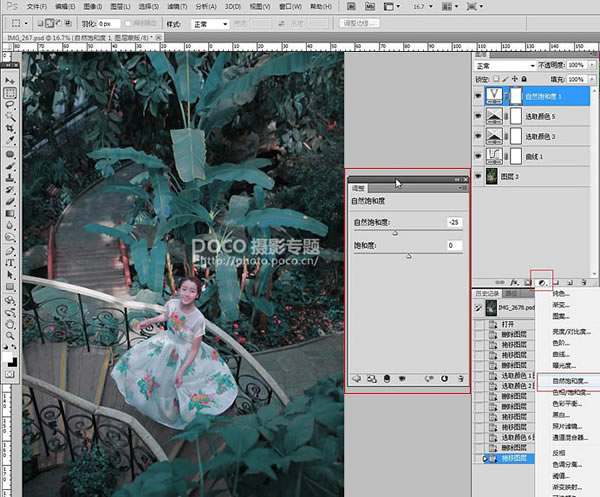Click the 自然饱和度 value field -25
Image resolution: width=600 pixels, height=497 pixels.
[x=454, y=222]
